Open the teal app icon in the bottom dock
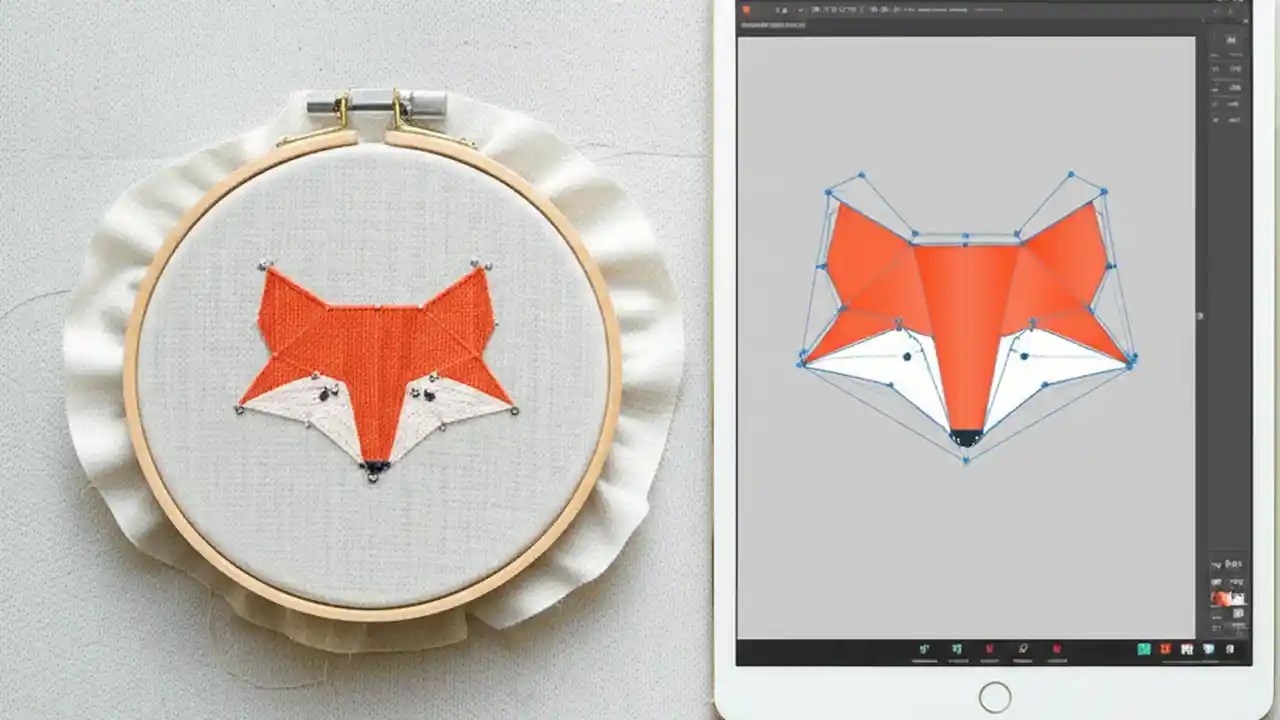This screenshot has height=720, width=1280. tap(1143, 649)
